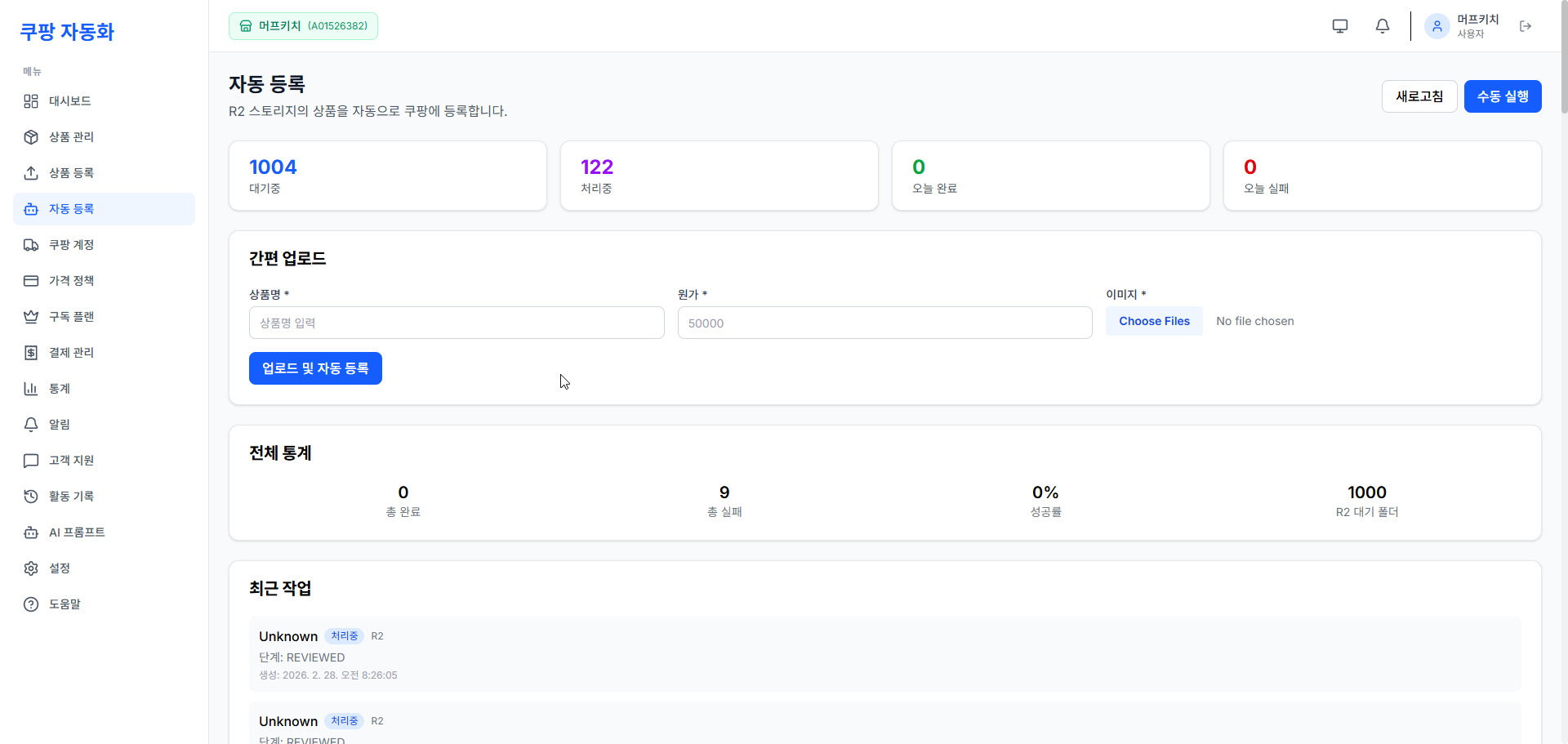Screen dimensions: 1568x744
Task: Click the 쿠팡 자동화 logo link
Action: (67, 32)
